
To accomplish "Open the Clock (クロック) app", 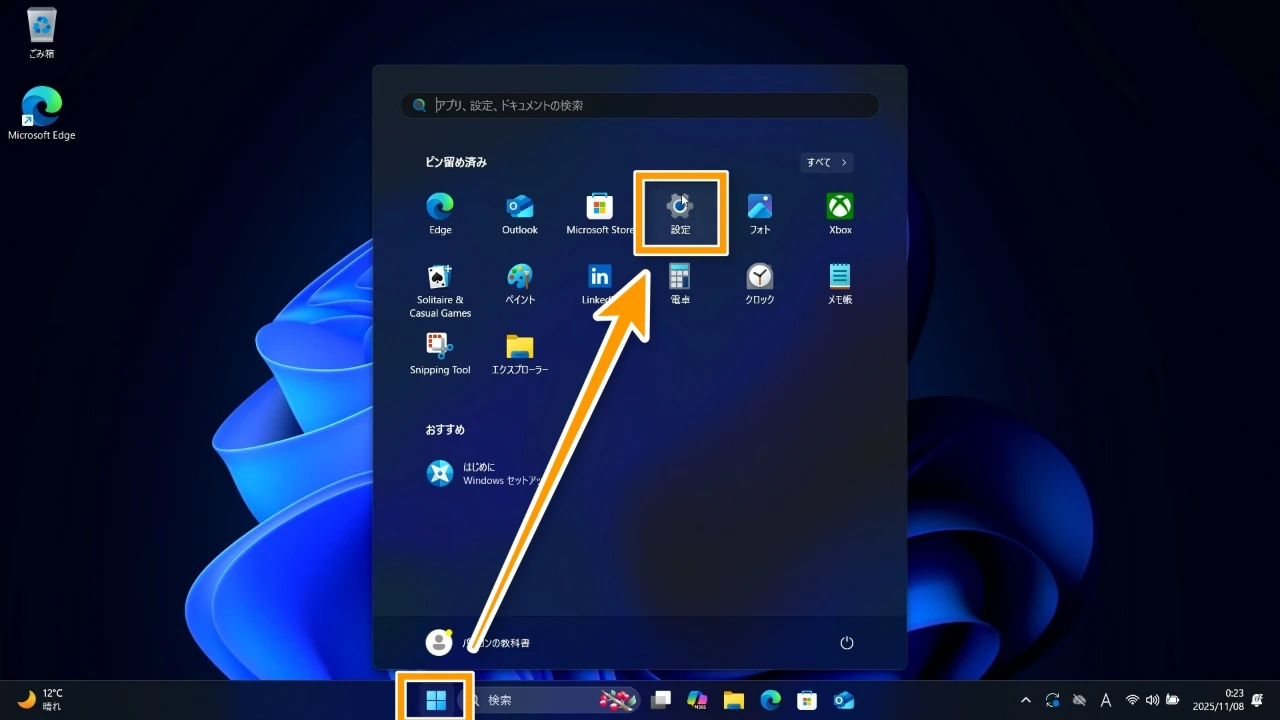I will point(760,282).
